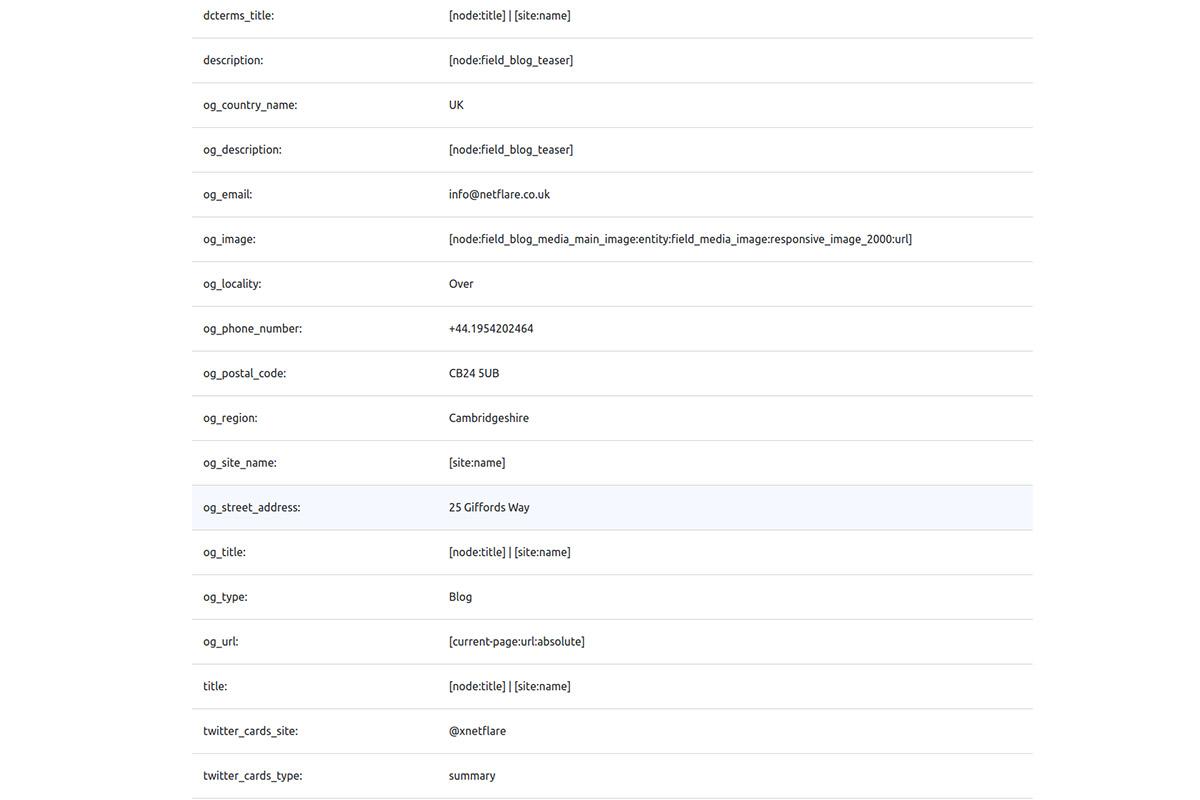Click the og_locality value Over
Image resolution: width=1200 pixels, height=800 pixels.
tap(461, 284)
